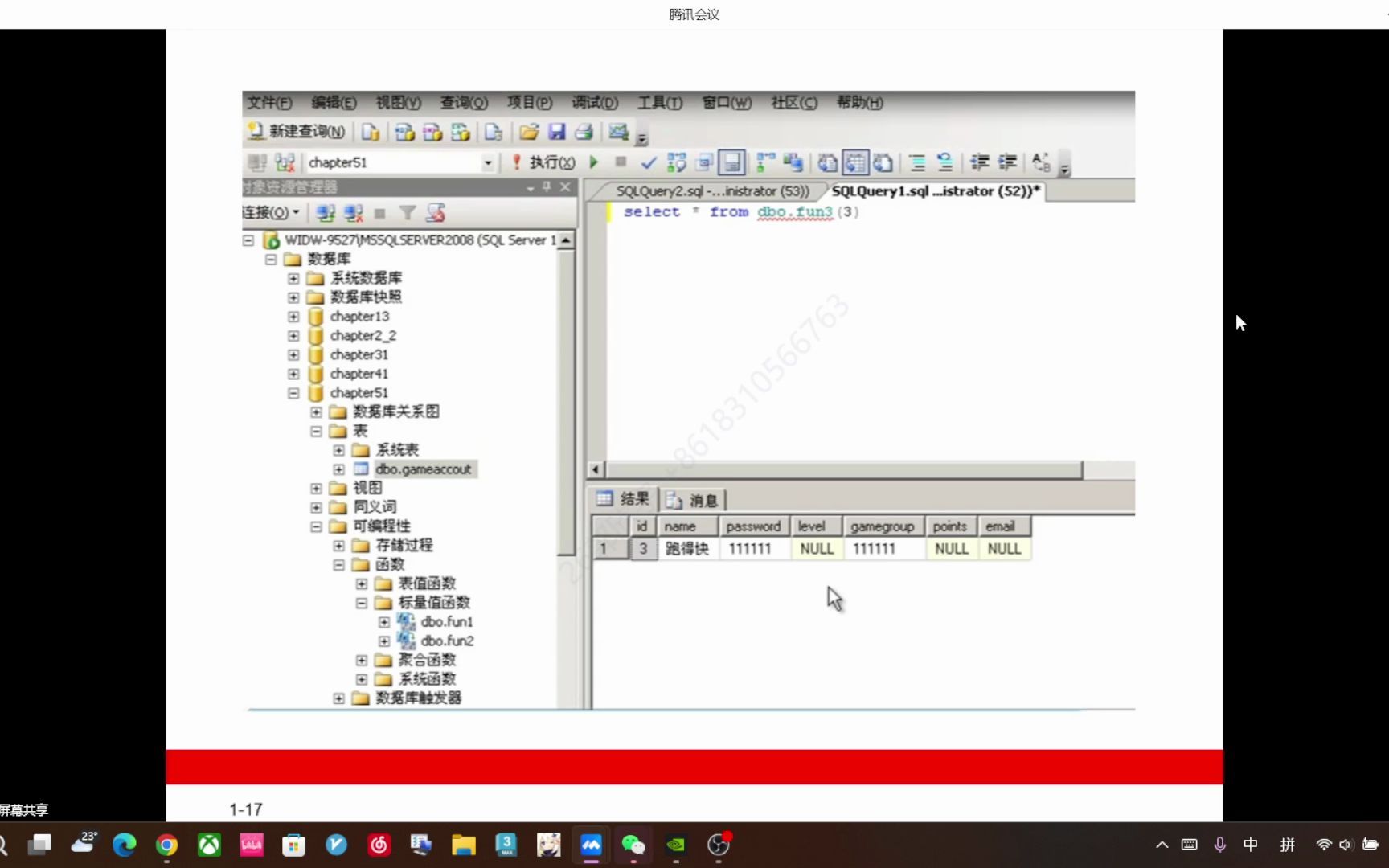Viewport: 1389px width, 868px height.
Task: Open File Explorer from the taskbar
Action: [x=464, y=845]
